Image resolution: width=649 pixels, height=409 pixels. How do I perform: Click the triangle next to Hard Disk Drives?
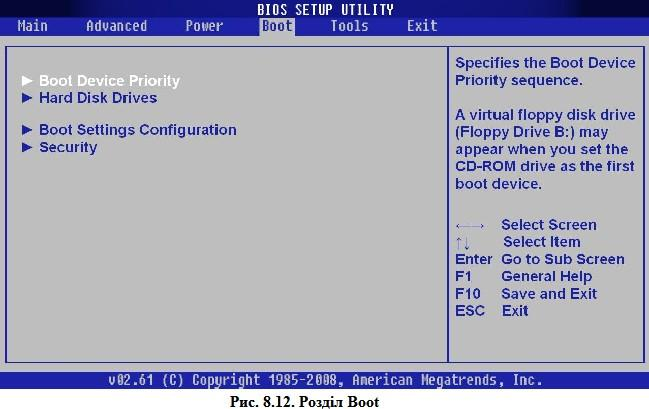[27, 98]
